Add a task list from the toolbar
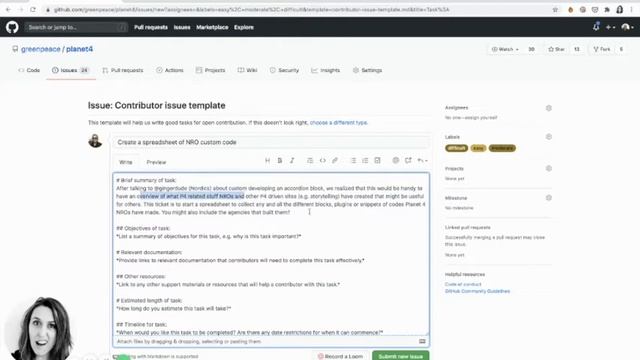Viewport: 640px width, 360px height. click(x=378, y=160)
